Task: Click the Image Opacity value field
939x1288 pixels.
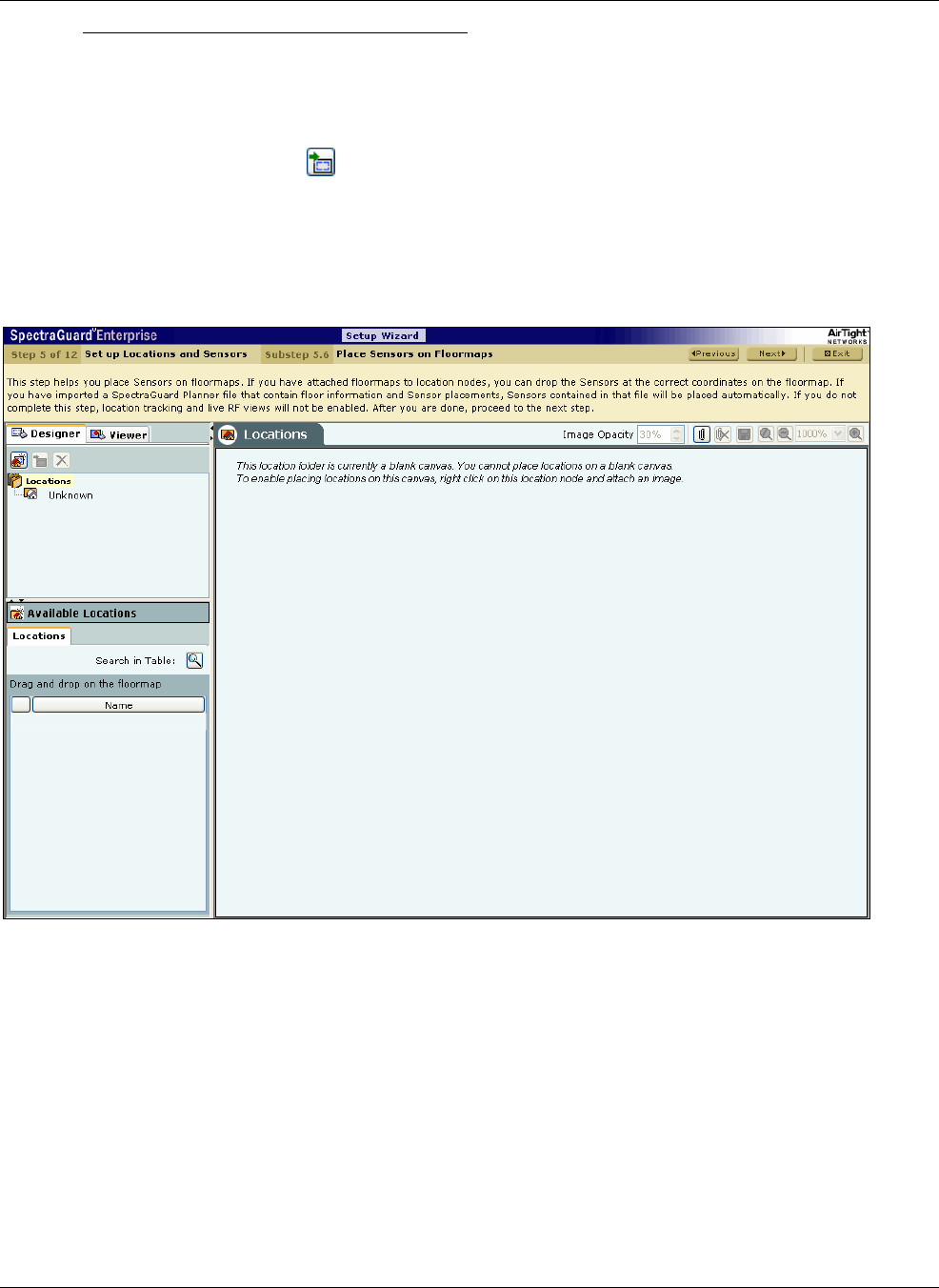Action: (x=653, y=434)
